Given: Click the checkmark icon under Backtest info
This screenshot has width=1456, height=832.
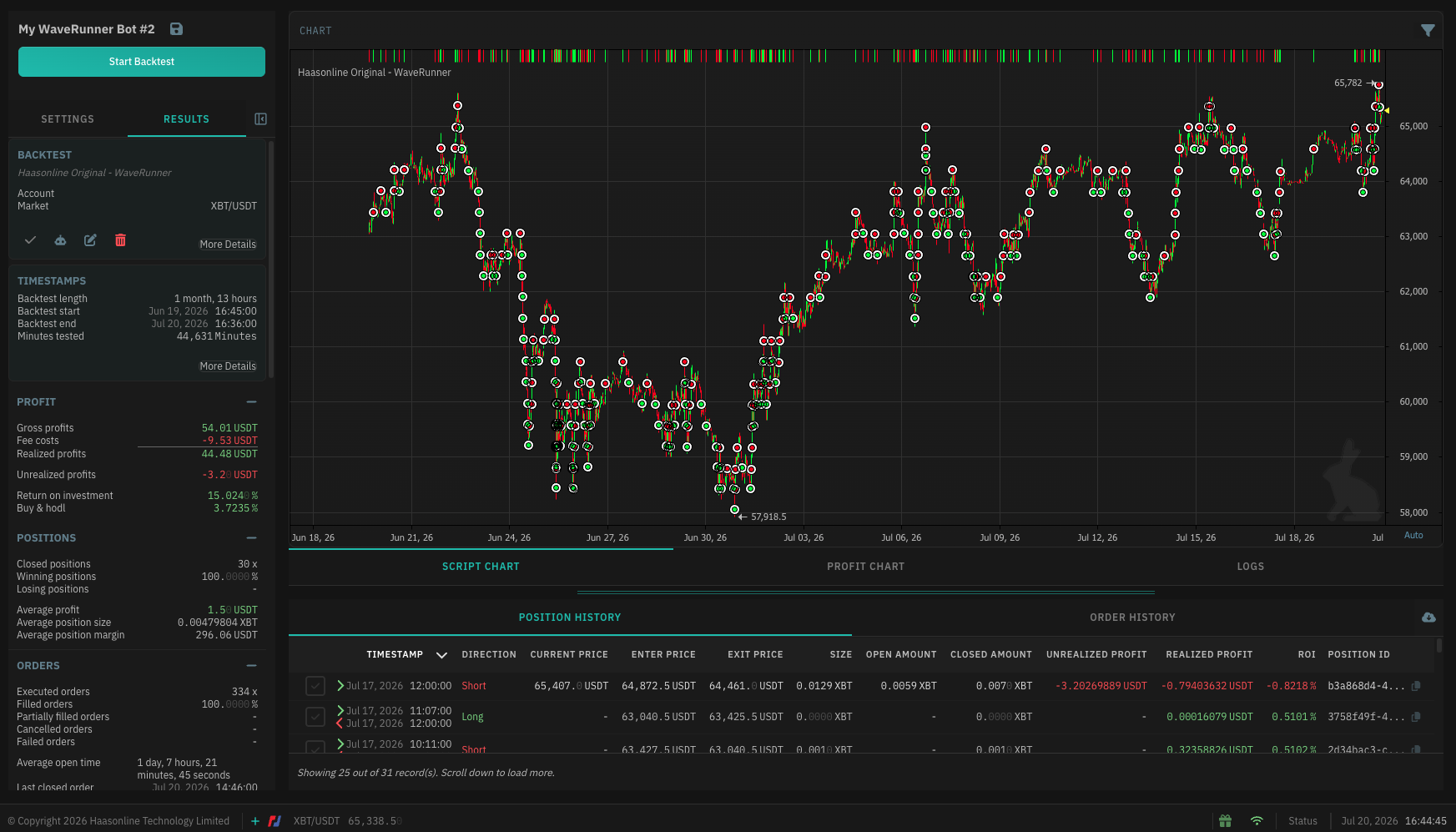Looking at the screenshot, I should (x=30, y=240).
